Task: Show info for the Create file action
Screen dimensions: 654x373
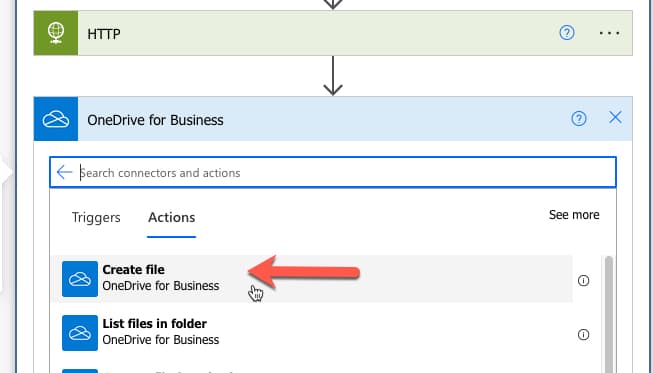Action: 584,280
